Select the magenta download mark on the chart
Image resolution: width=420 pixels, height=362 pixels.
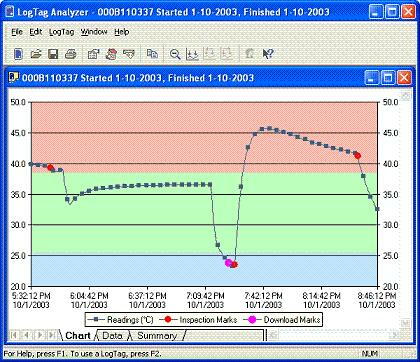229,263
